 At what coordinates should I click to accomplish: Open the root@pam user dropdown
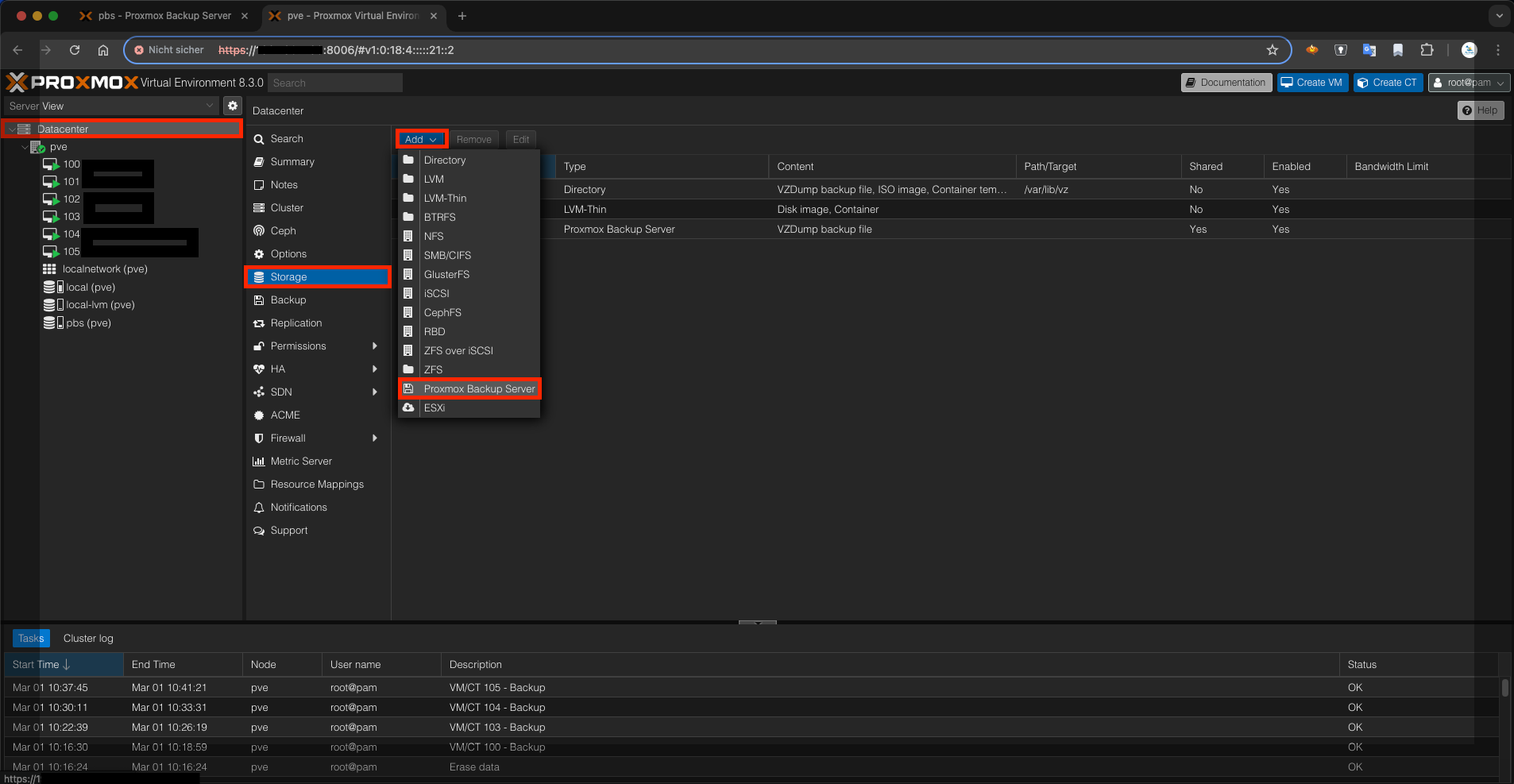[1467, 82]
